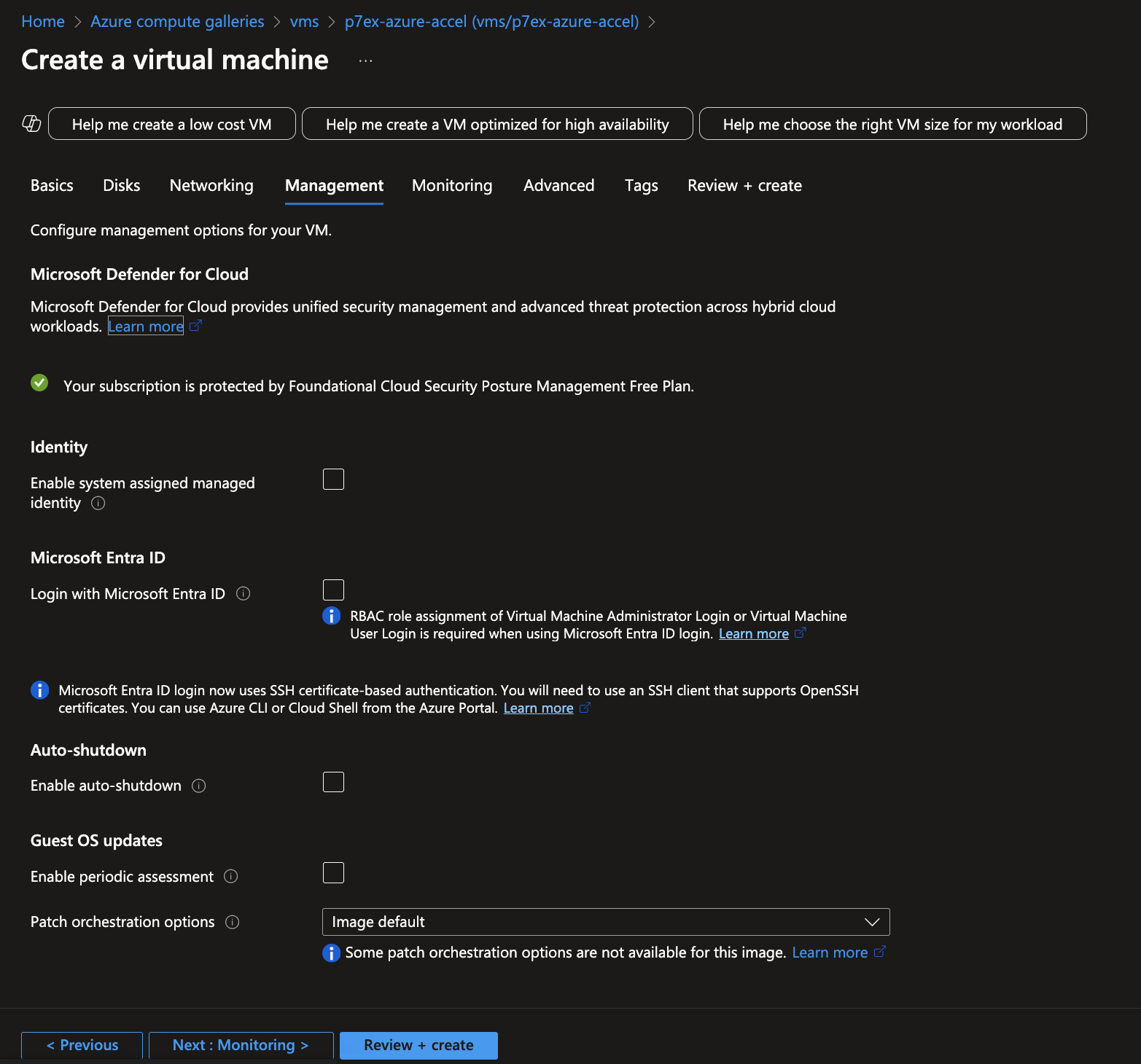The image size is (1141, 1064).
Task: Click info icon next to Login with Microsoft Entra ID
Action: tap(244, 594)
